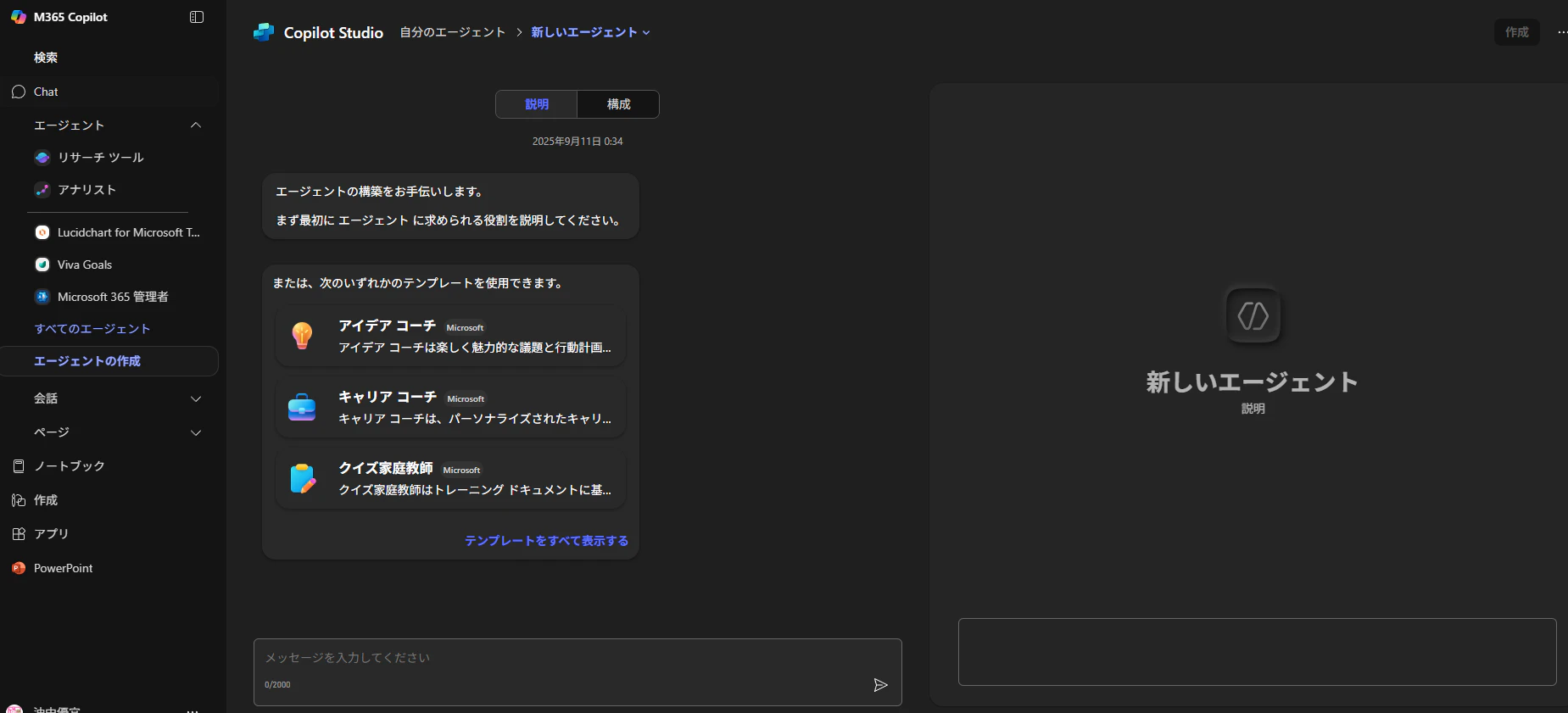Collapse the エージェント section
Screen dimensions: 1568x713
coord(196,125)
